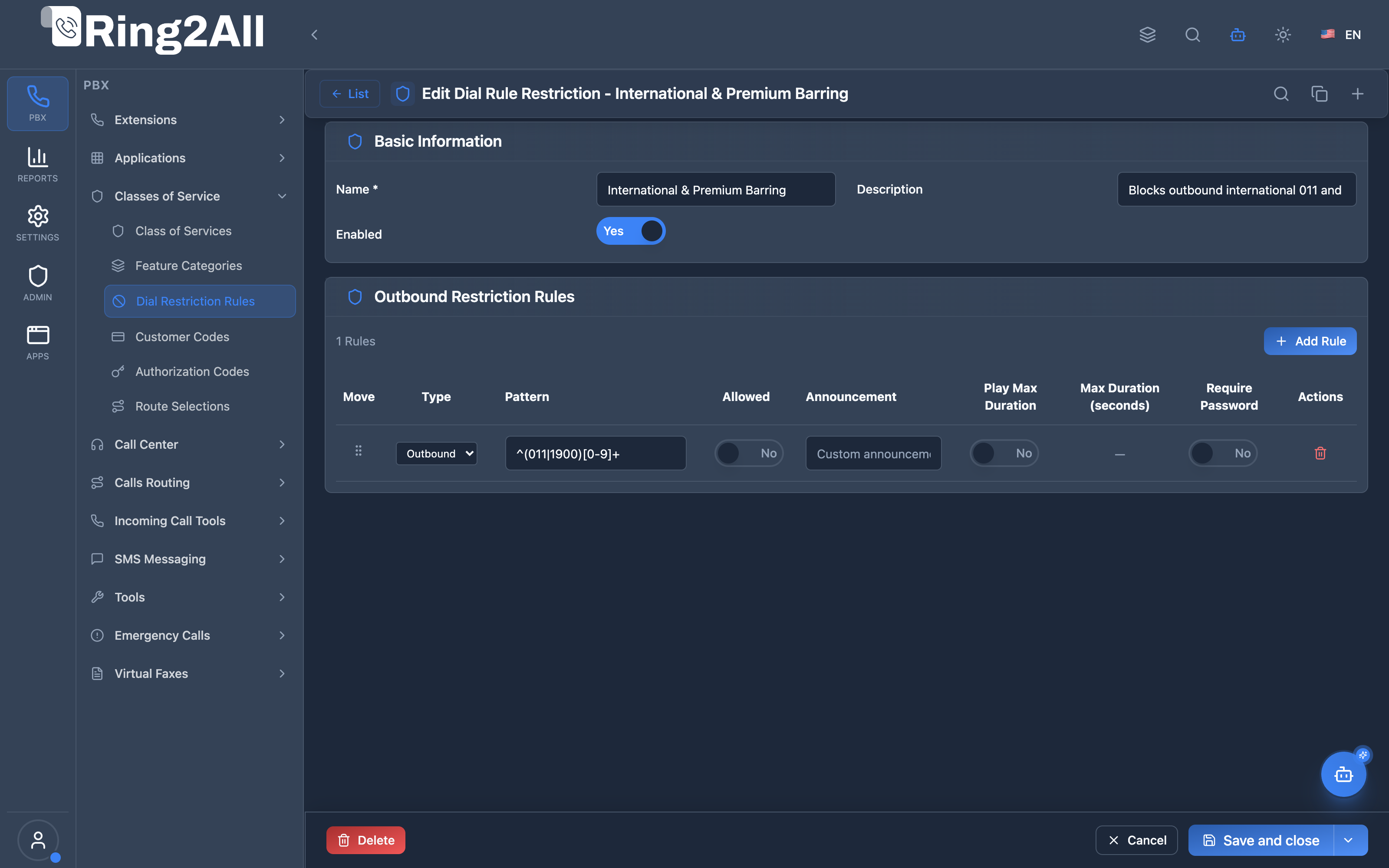Open the Settings gear section
This screenshot has width=1389, height=868.
tap(37, 224)
